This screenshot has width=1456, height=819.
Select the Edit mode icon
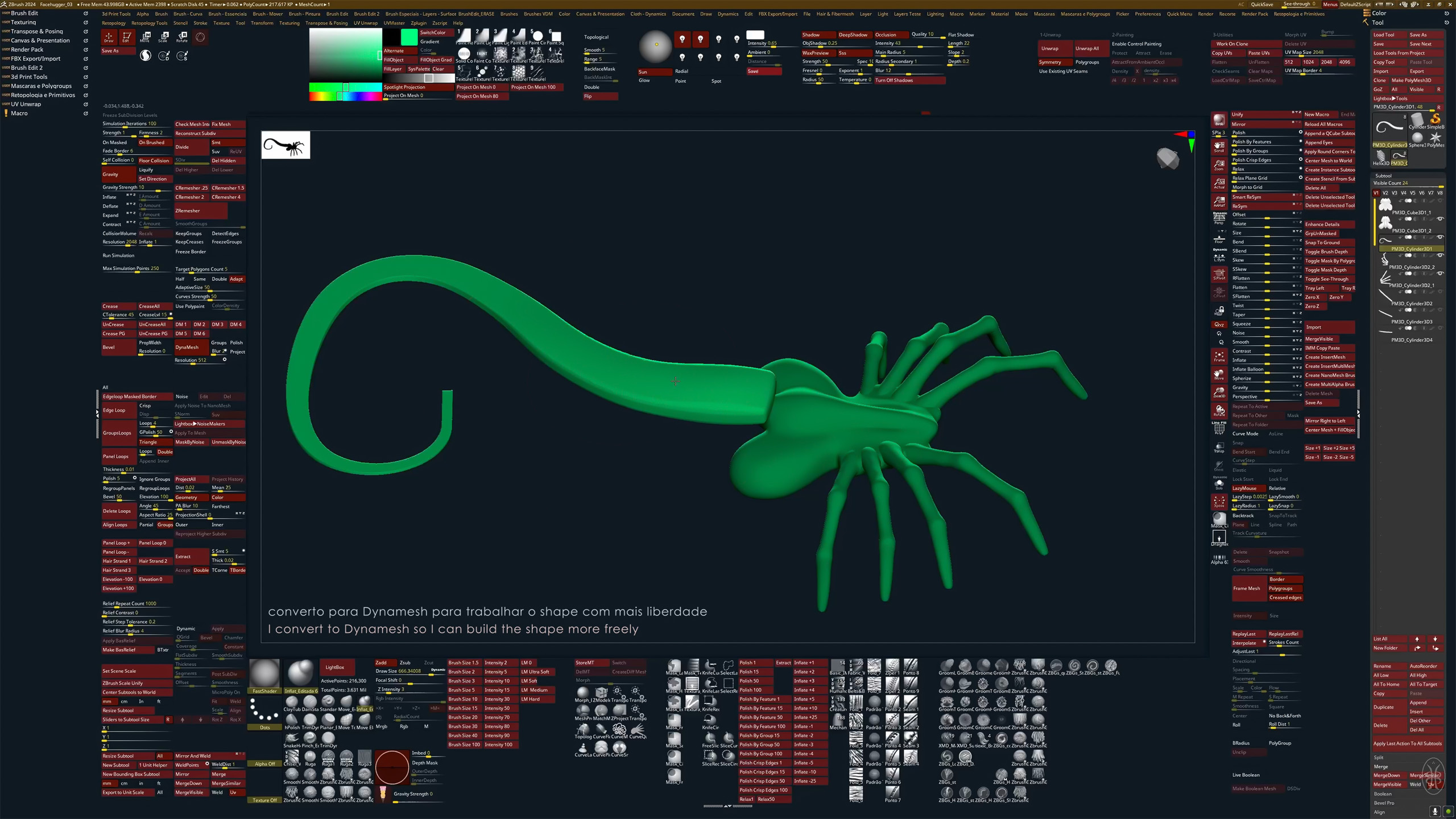[127, 38]
